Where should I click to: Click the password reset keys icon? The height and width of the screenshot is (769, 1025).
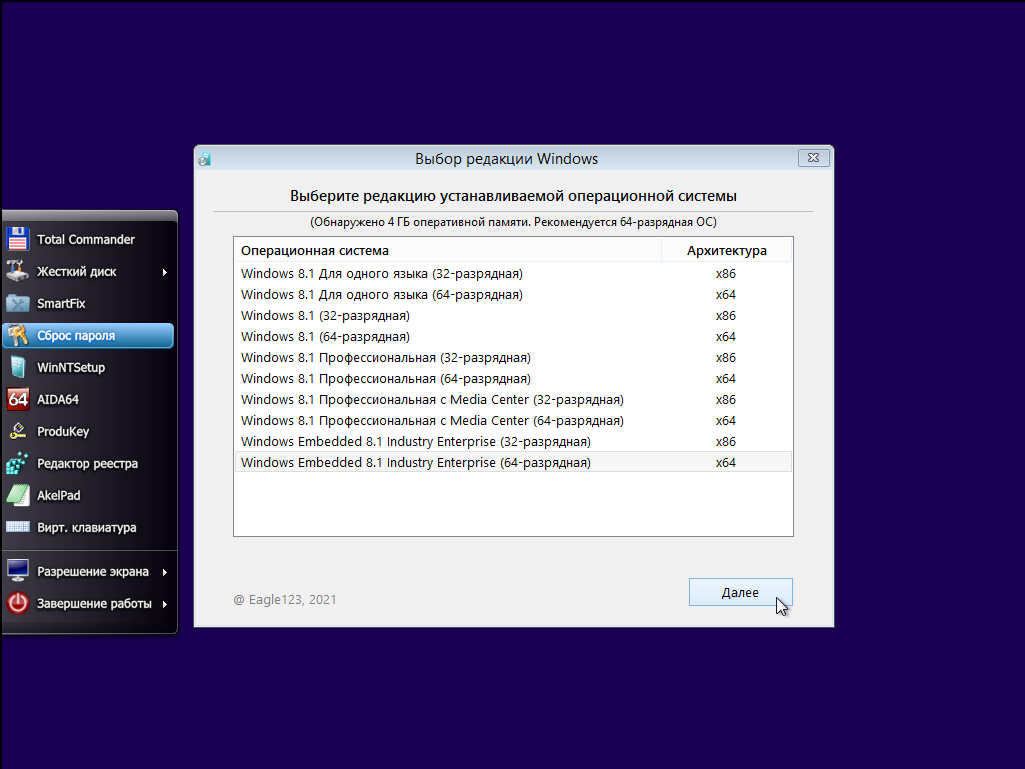(18, 335)
